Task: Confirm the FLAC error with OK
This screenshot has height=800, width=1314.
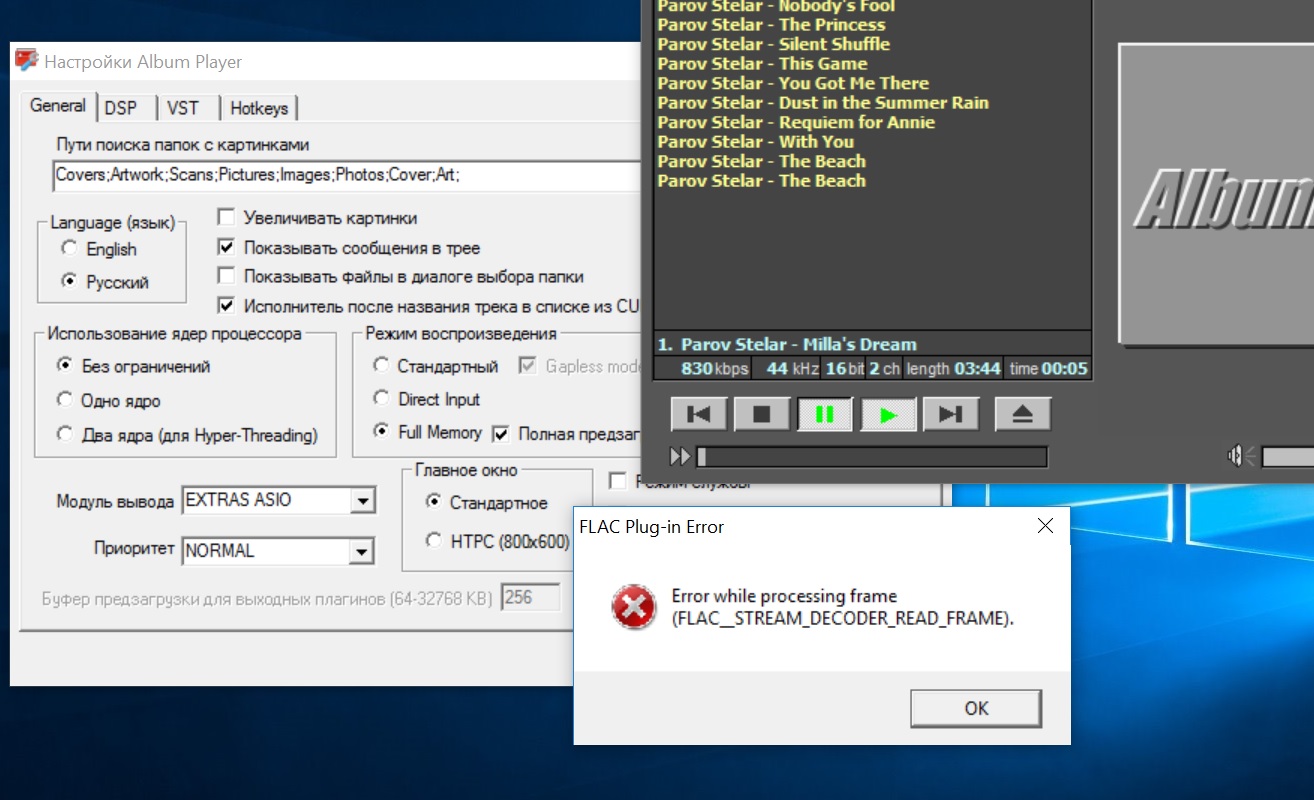Action: pyautogui.click(x=976, y=708)
